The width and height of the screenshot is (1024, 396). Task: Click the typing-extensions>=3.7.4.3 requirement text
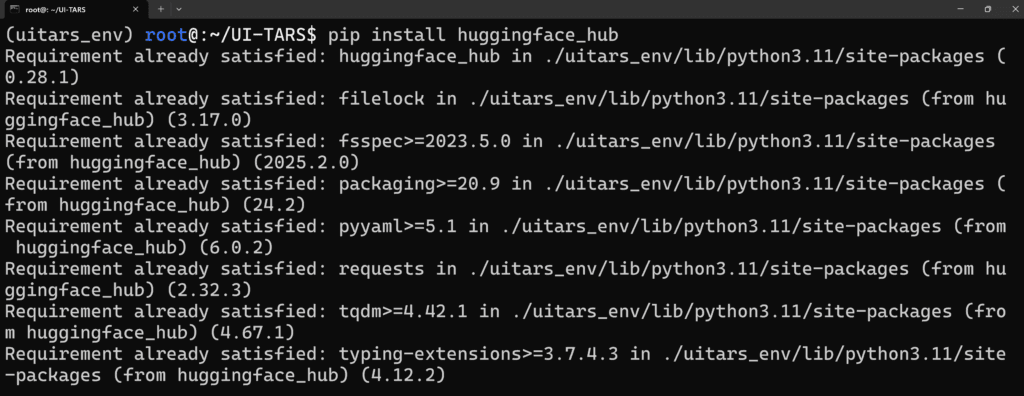pyautogui.click(x=485, y=355)
